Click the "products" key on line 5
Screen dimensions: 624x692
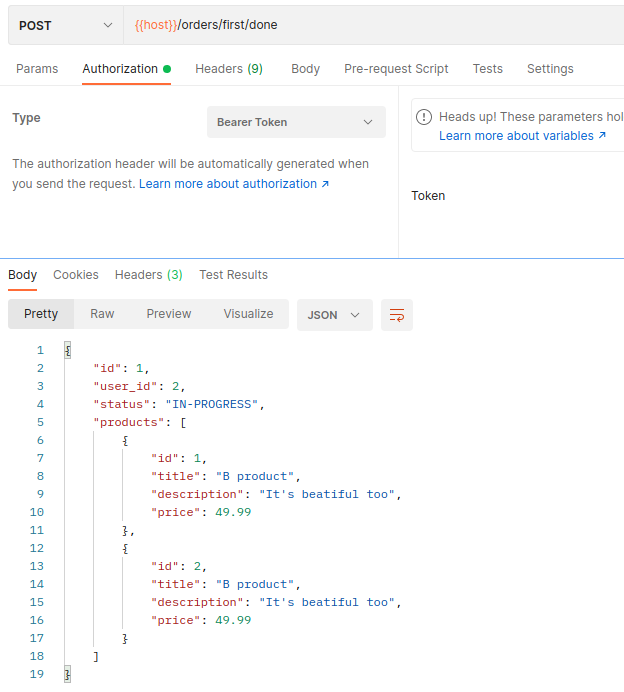coord(129,422)
